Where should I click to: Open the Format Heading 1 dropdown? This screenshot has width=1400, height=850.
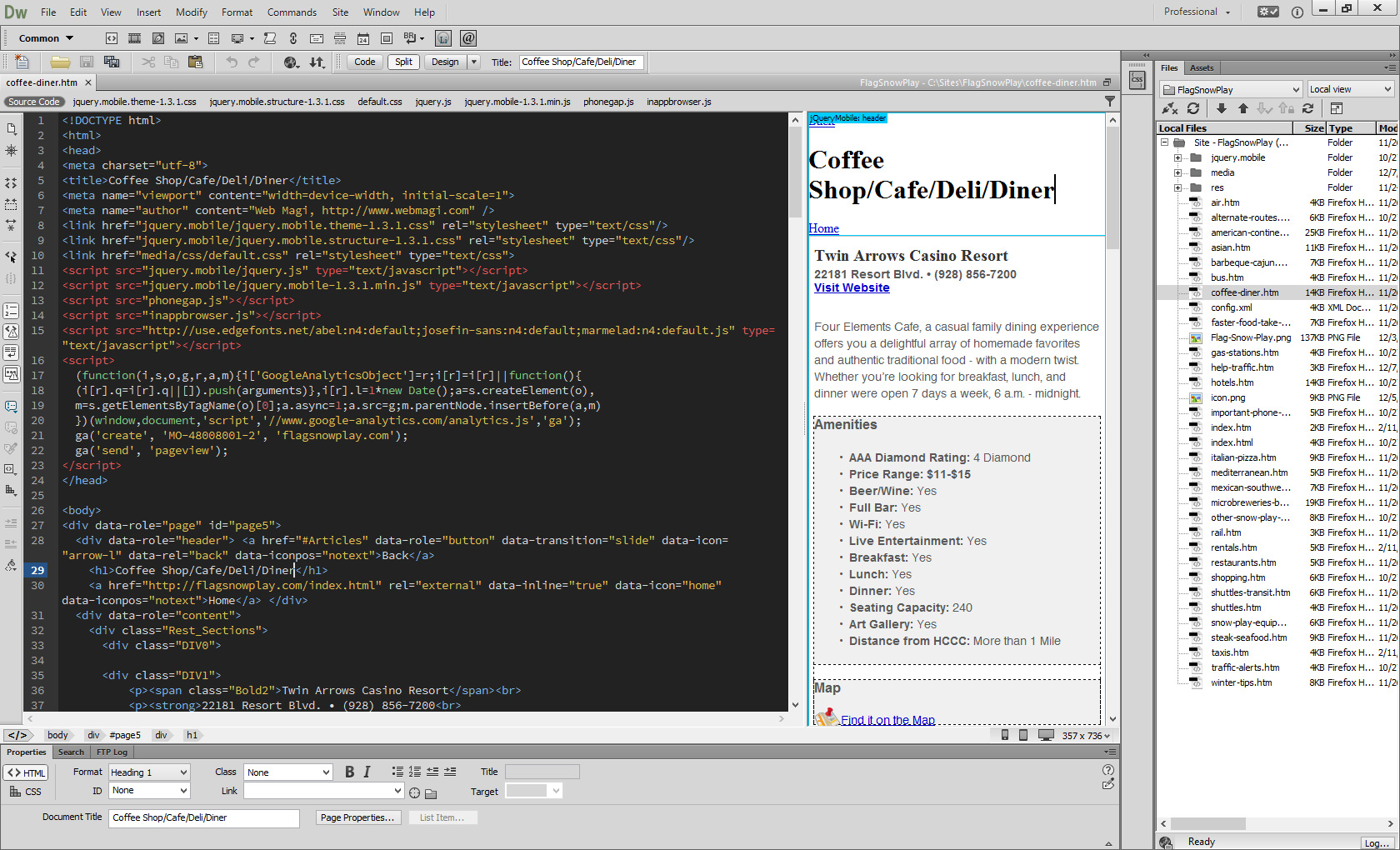point(149,772)
